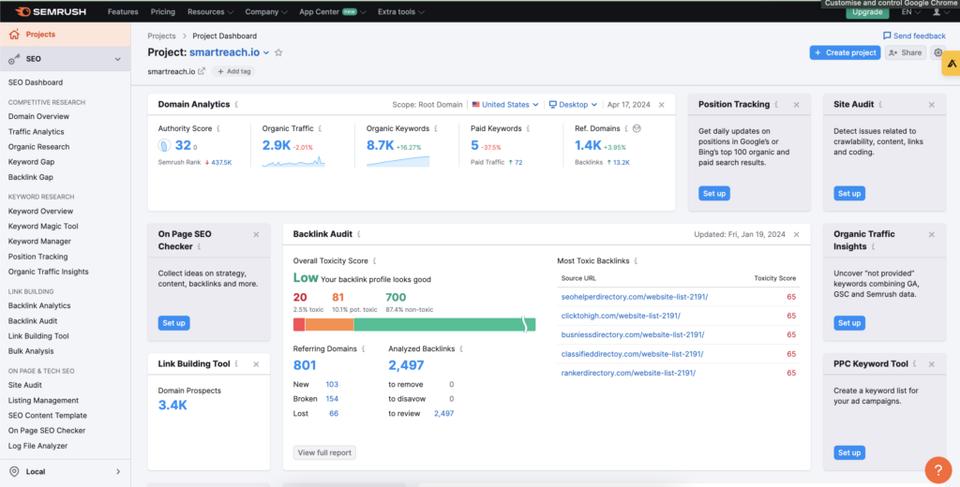Image resolution: width=960 pixels, height=487 pixels.
Task: Click the Authority Score info icon
Action: click(219, 129)
